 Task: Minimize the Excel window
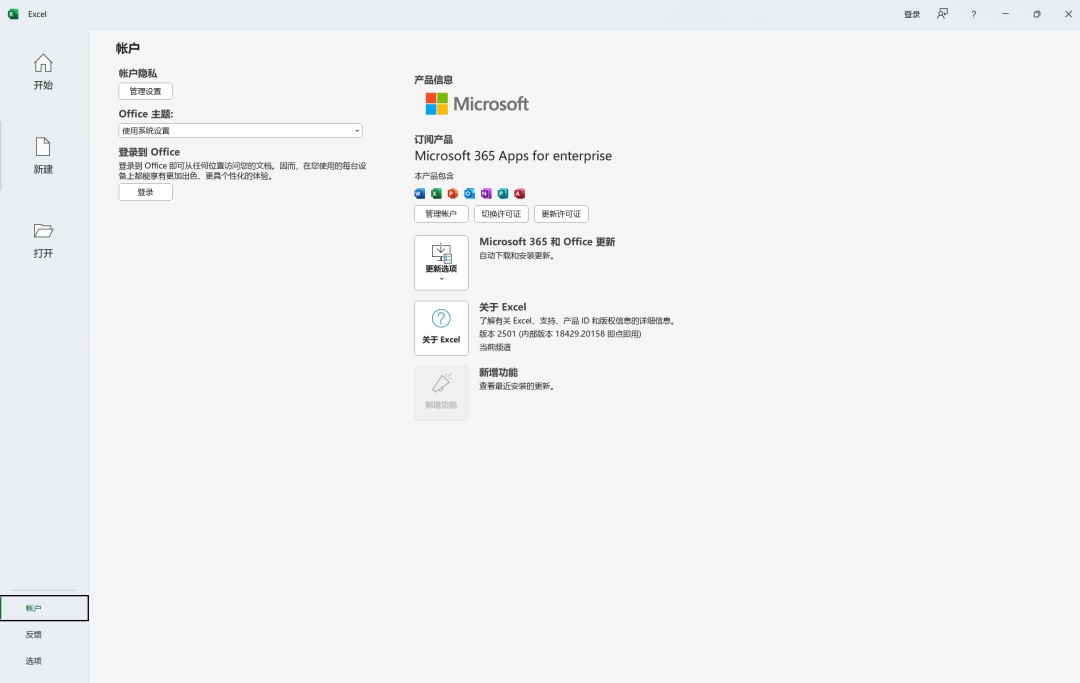1005,14
